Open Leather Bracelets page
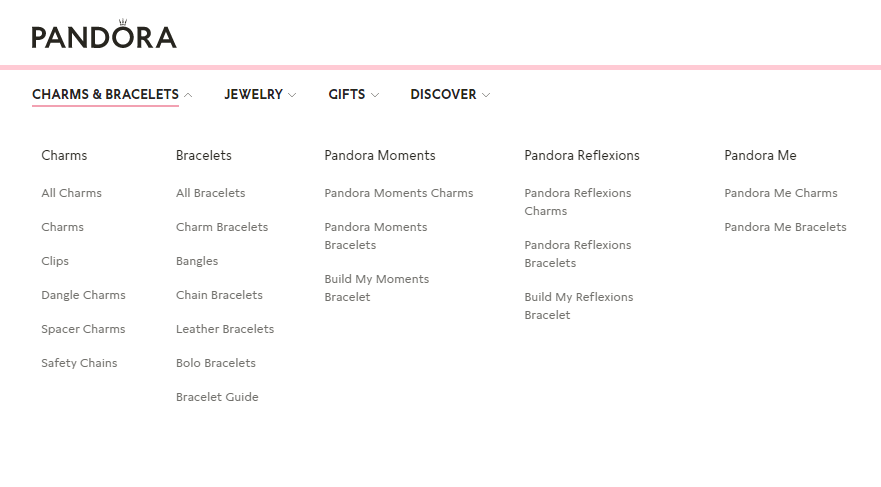 point(225,329)
